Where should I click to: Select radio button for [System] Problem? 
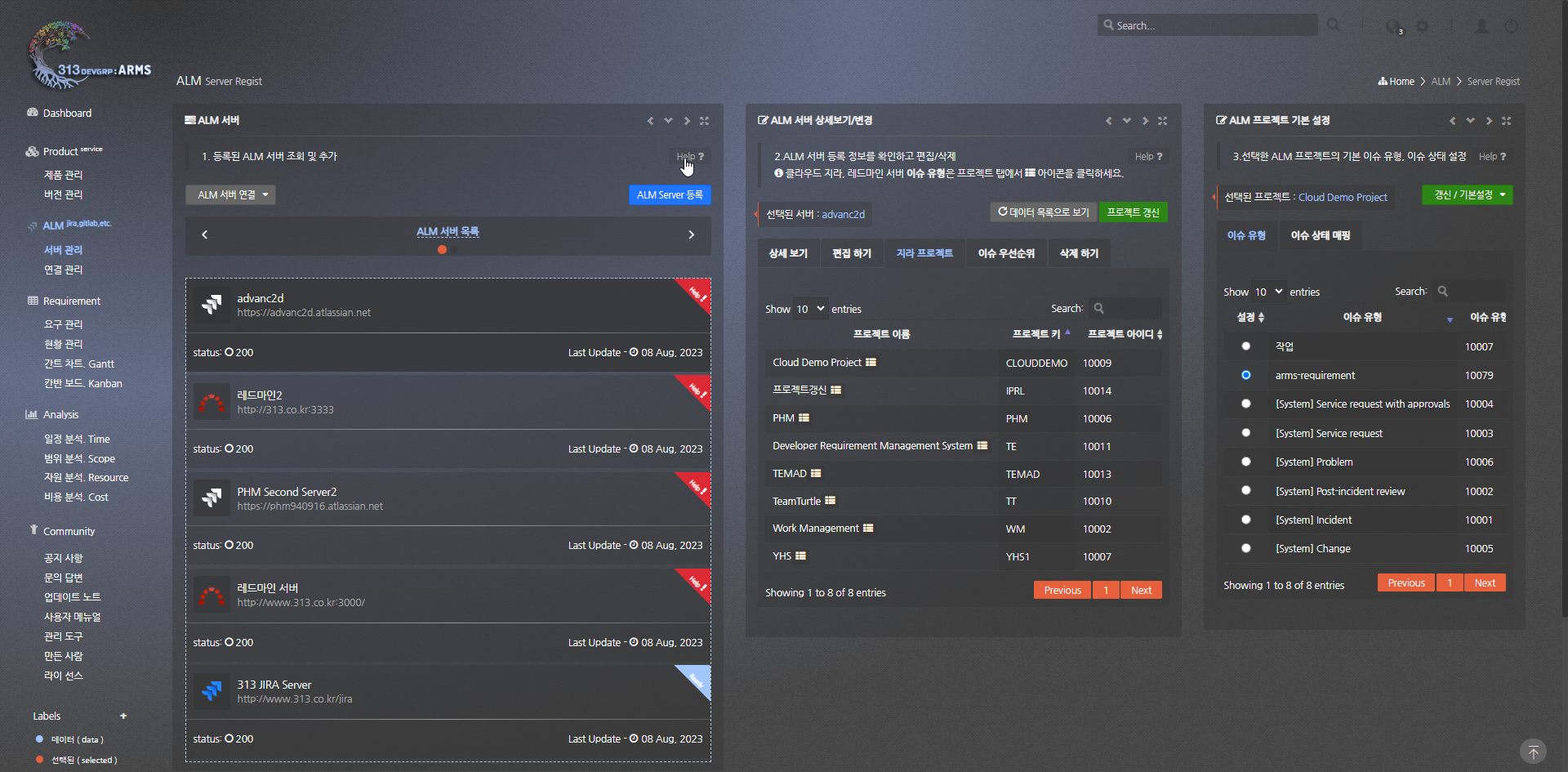pyautogui.click(x=1245, y=462)
